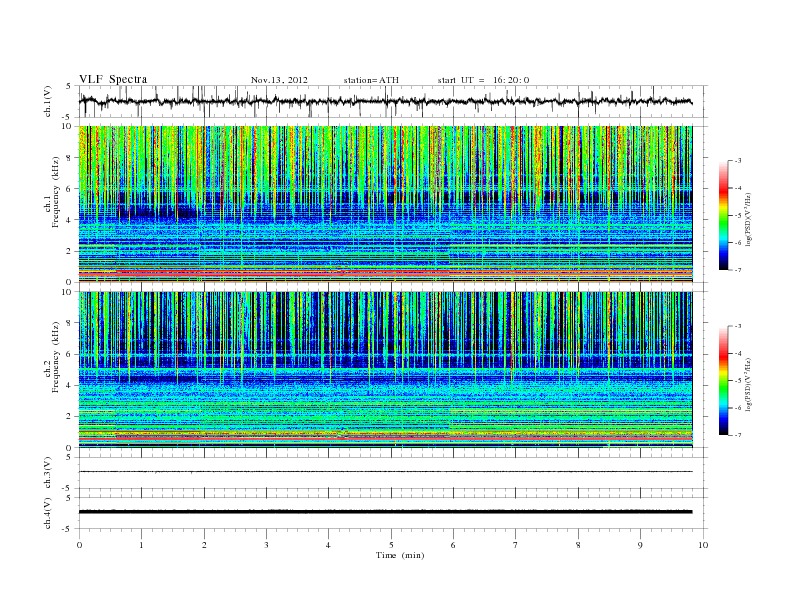792x612 pixels.
Task: Click the "VLF Spectra" title text
Action: tap(113, 79)
